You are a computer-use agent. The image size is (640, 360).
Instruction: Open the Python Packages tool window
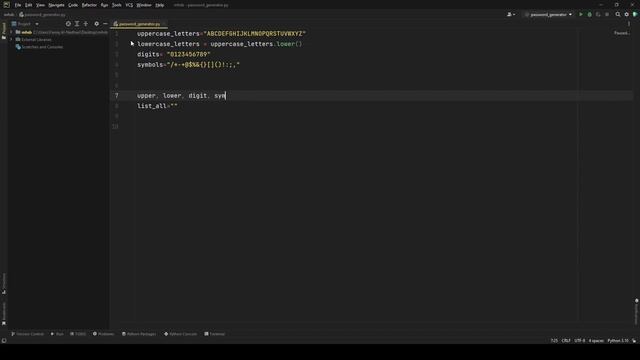(139, 334)
